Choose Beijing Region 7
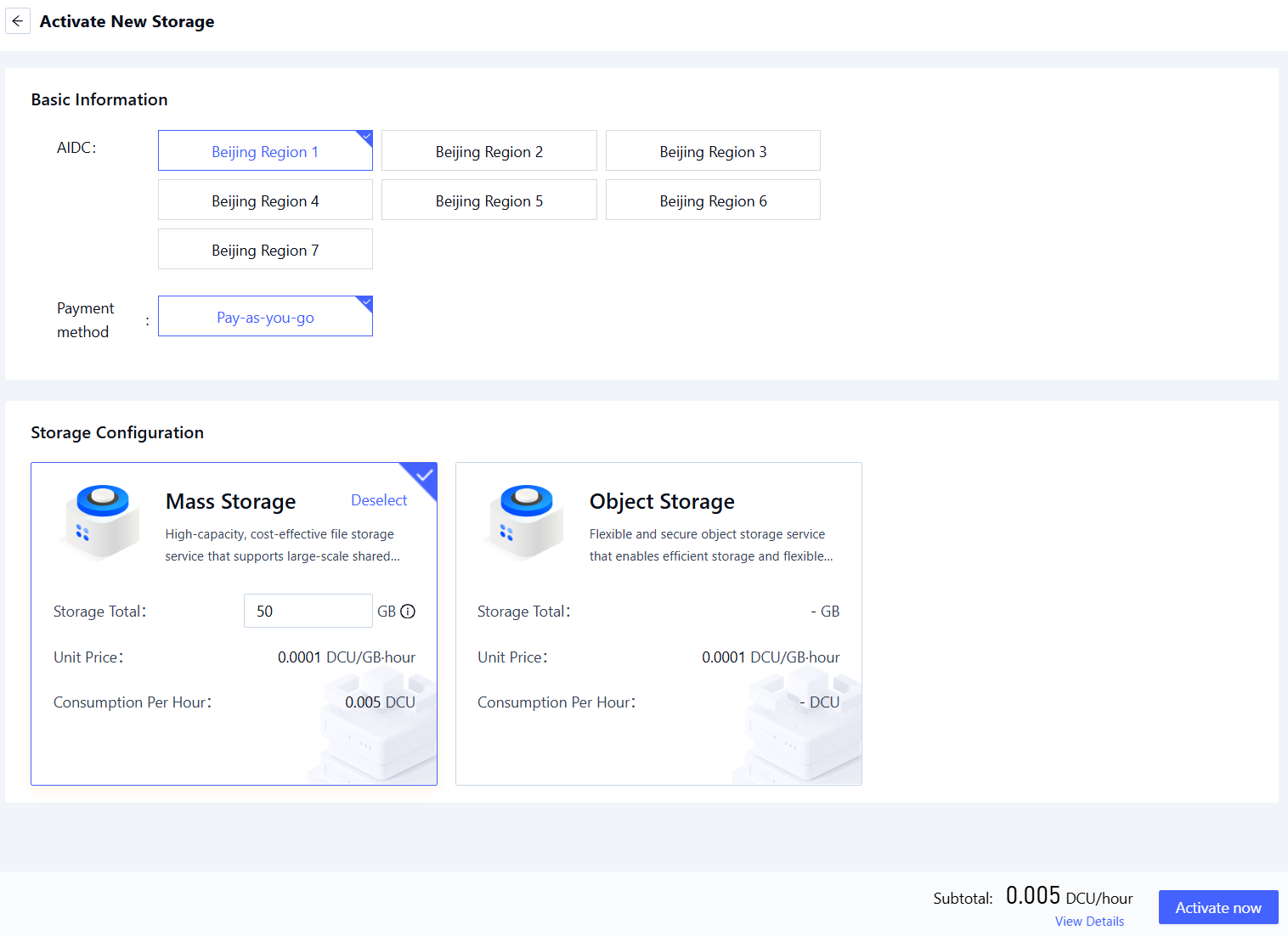 click(265, 250)
